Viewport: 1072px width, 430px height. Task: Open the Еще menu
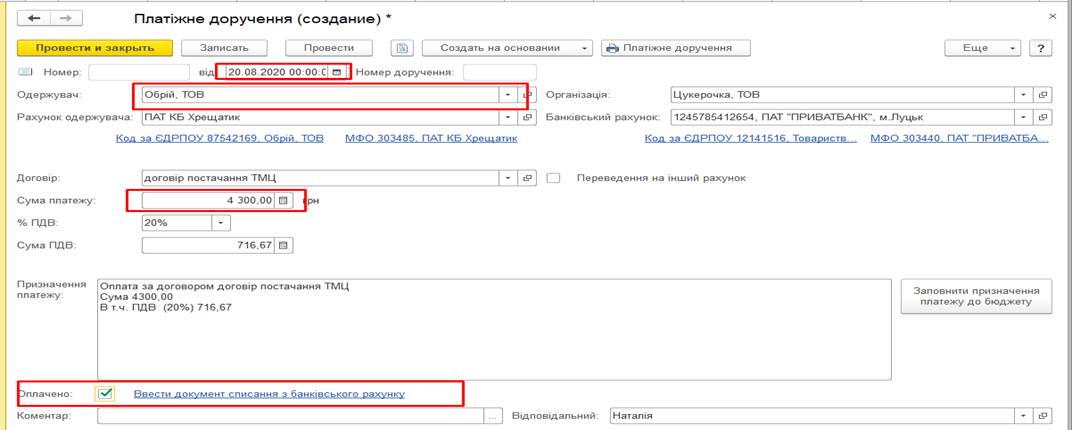pos(983,48)
